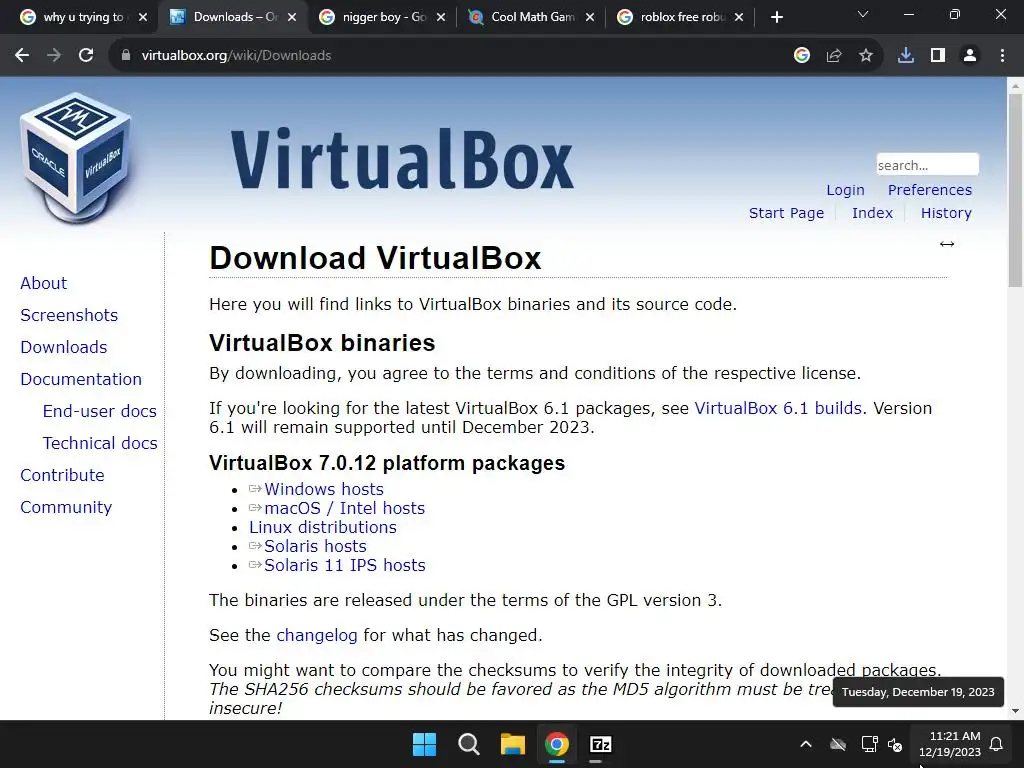The width and height of the screenshot is (1024, 768).
Task: Click the site search field
Action: point(927,165)
